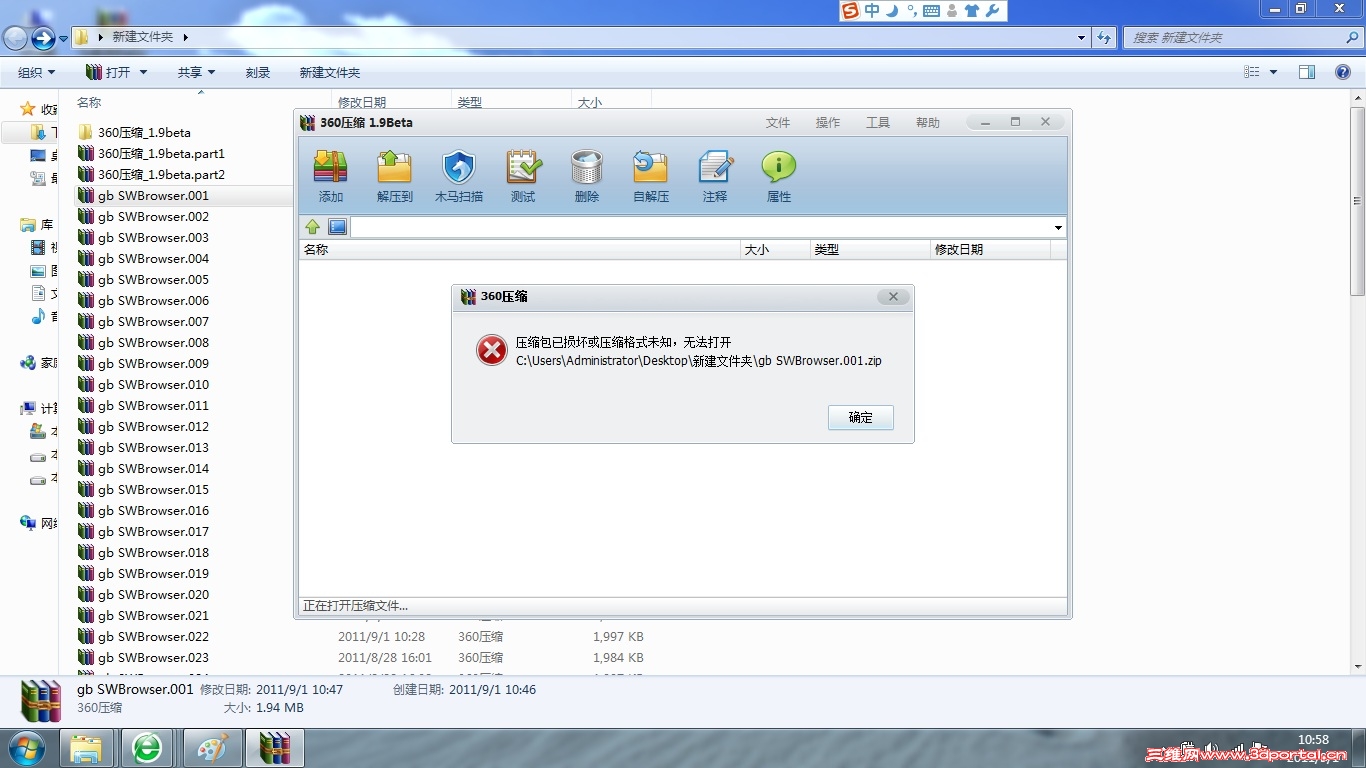Click the 解压到 (Extract to) icon
The height and width of the screenshot is (768, 1366).
(x=395, y=175)
